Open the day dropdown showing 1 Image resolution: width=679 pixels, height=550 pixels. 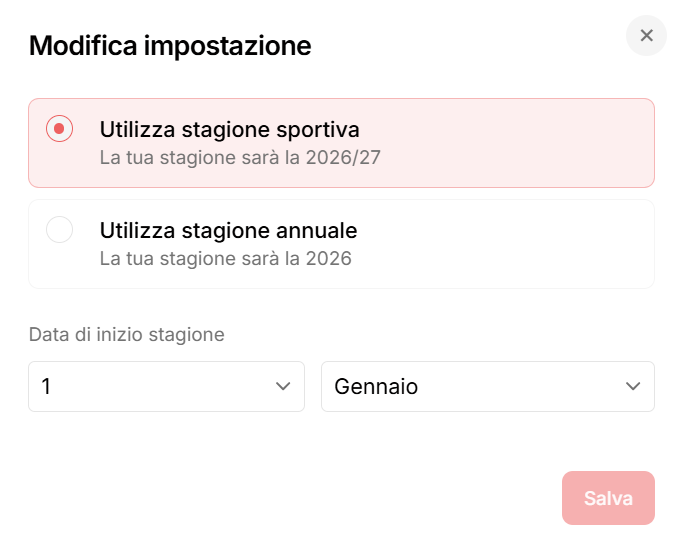click(166, 386)
